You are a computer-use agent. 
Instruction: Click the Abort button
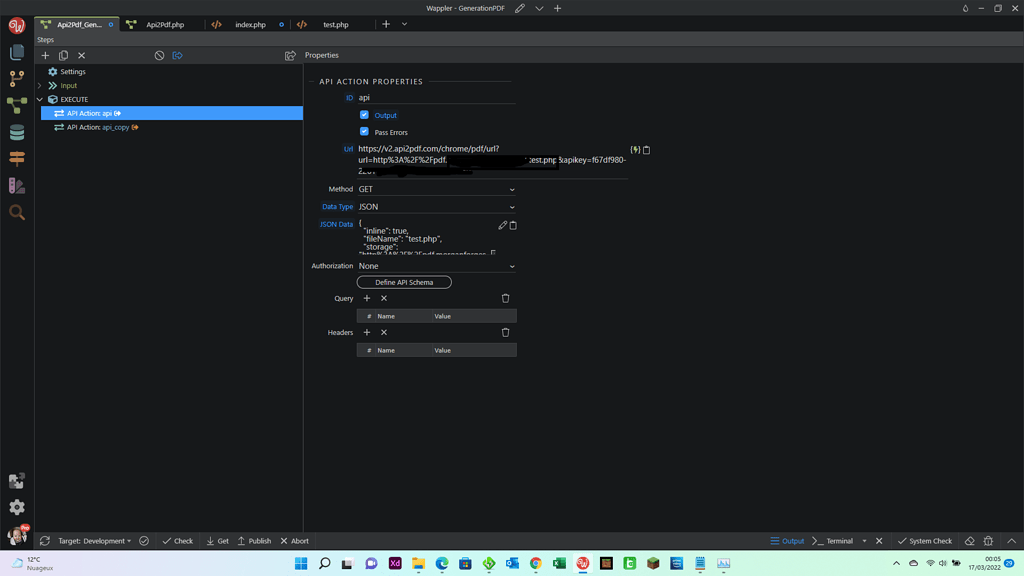(295, 541)
